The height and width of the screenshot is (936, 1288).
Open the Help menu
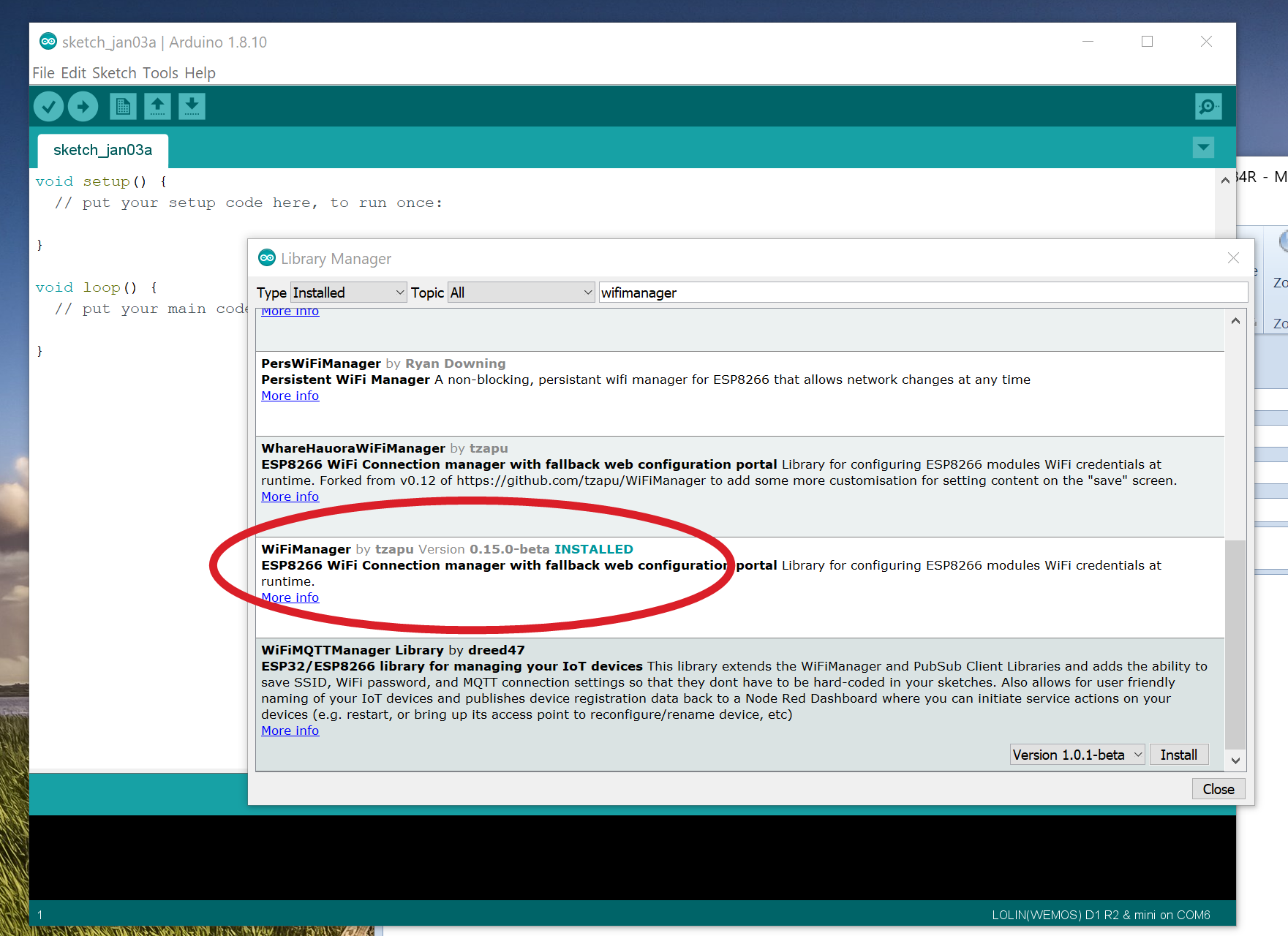point(200,73)
